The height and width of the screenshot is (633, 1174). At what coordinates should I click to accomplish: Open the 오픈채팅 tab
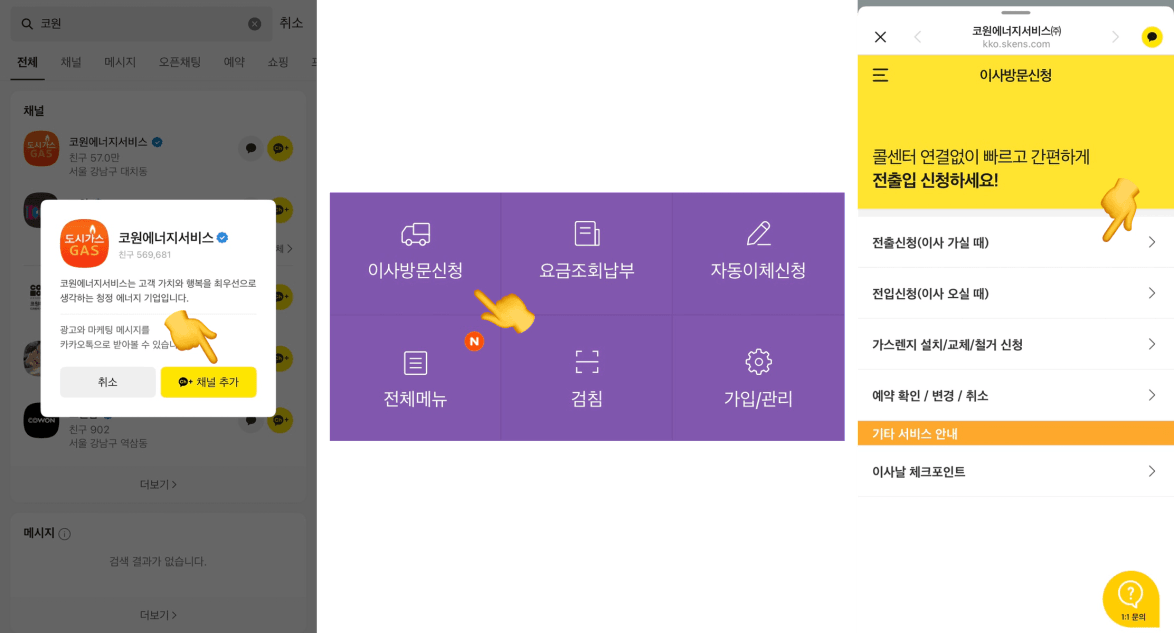pos(180,62)
